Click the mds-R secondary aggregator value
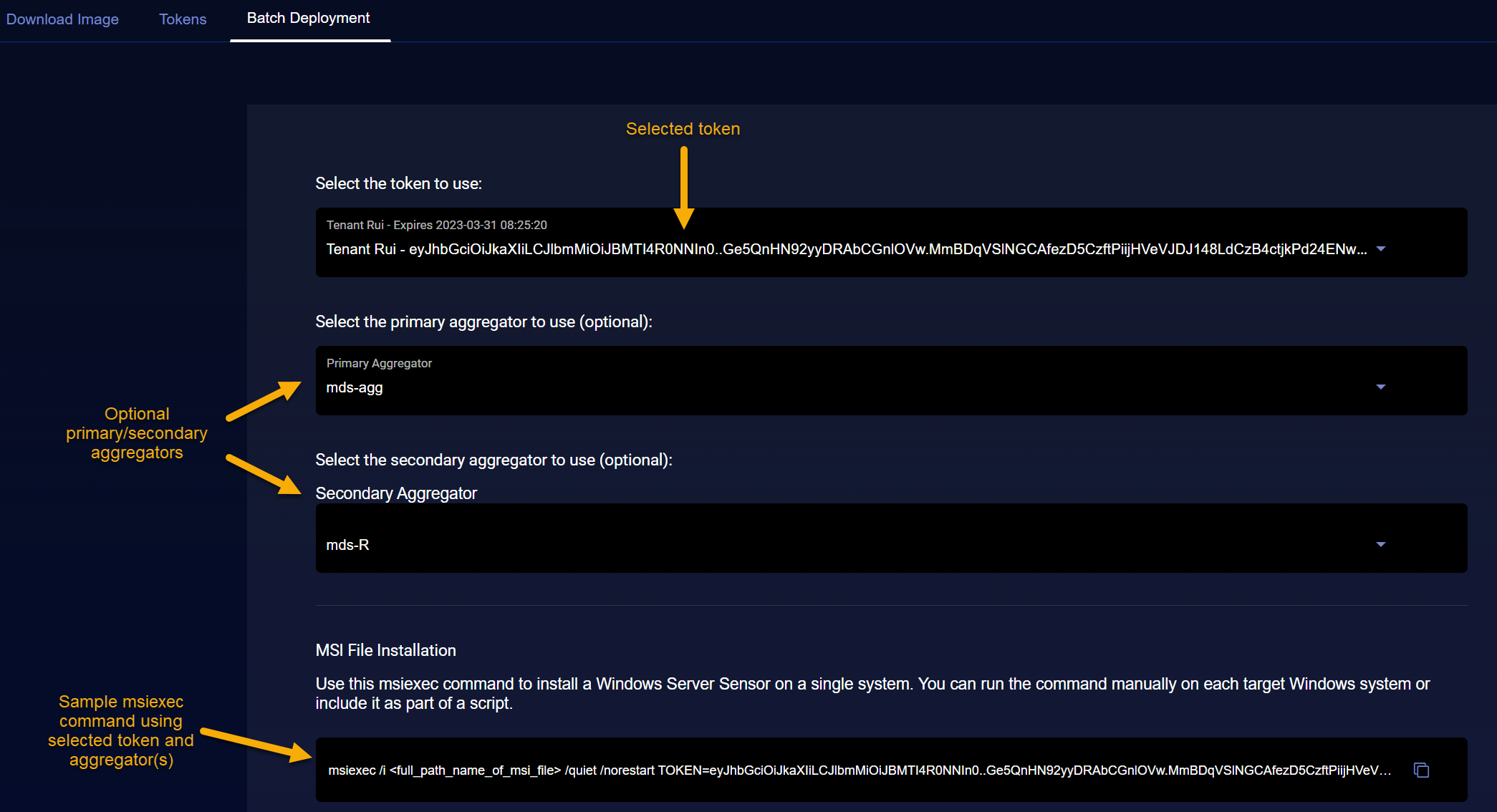Image resolution: width=1497 pixels, height=812 pixels. point(347,545)
